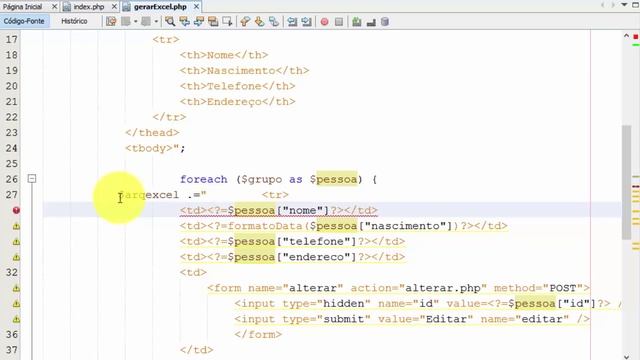The image size is (640, 360).
Task: Click the green toolbar icon after macro buttons
Action: click(357, 22)
